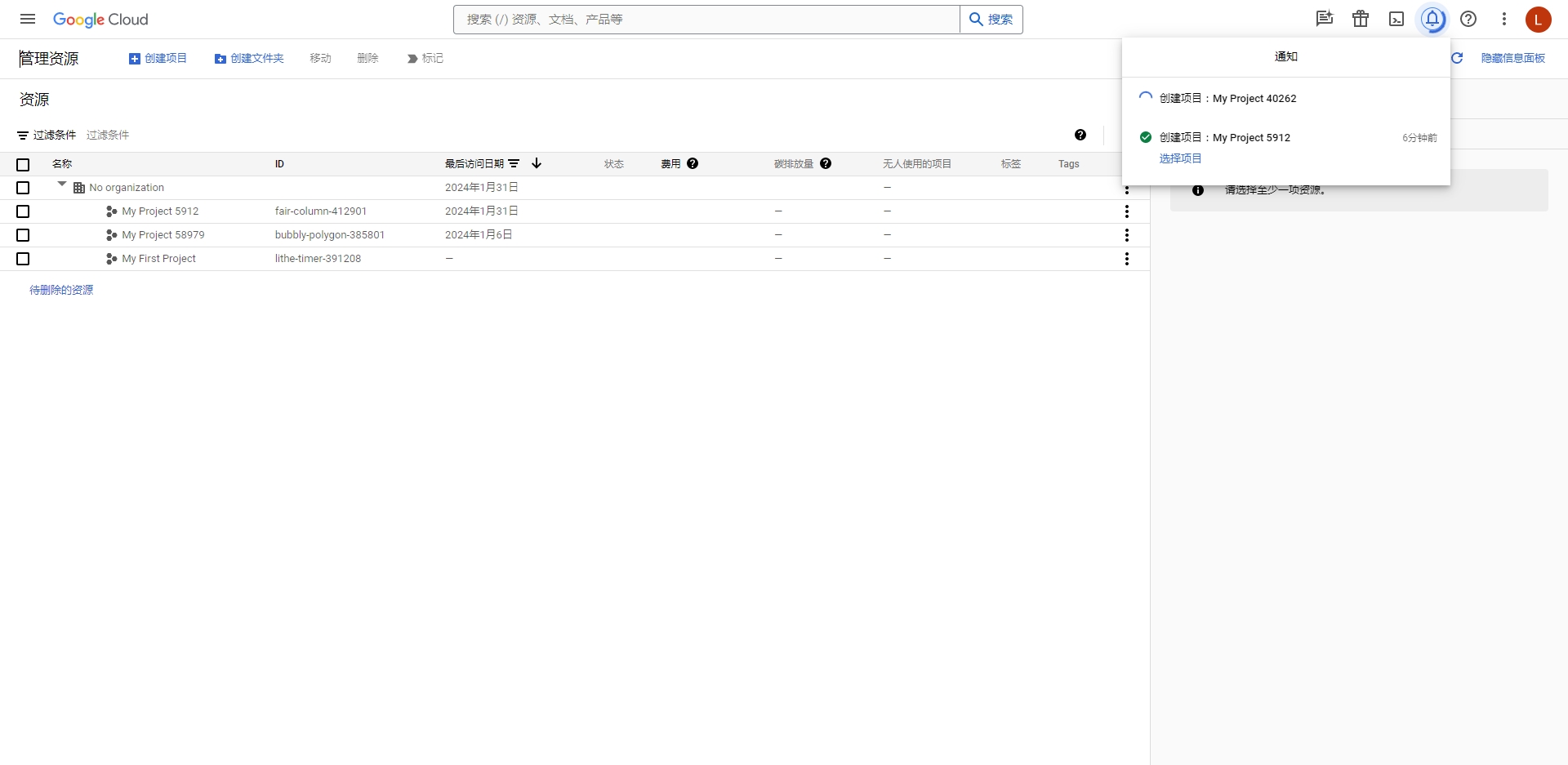Sort by 最后访问日期 column header

click(x=474, y=164)
